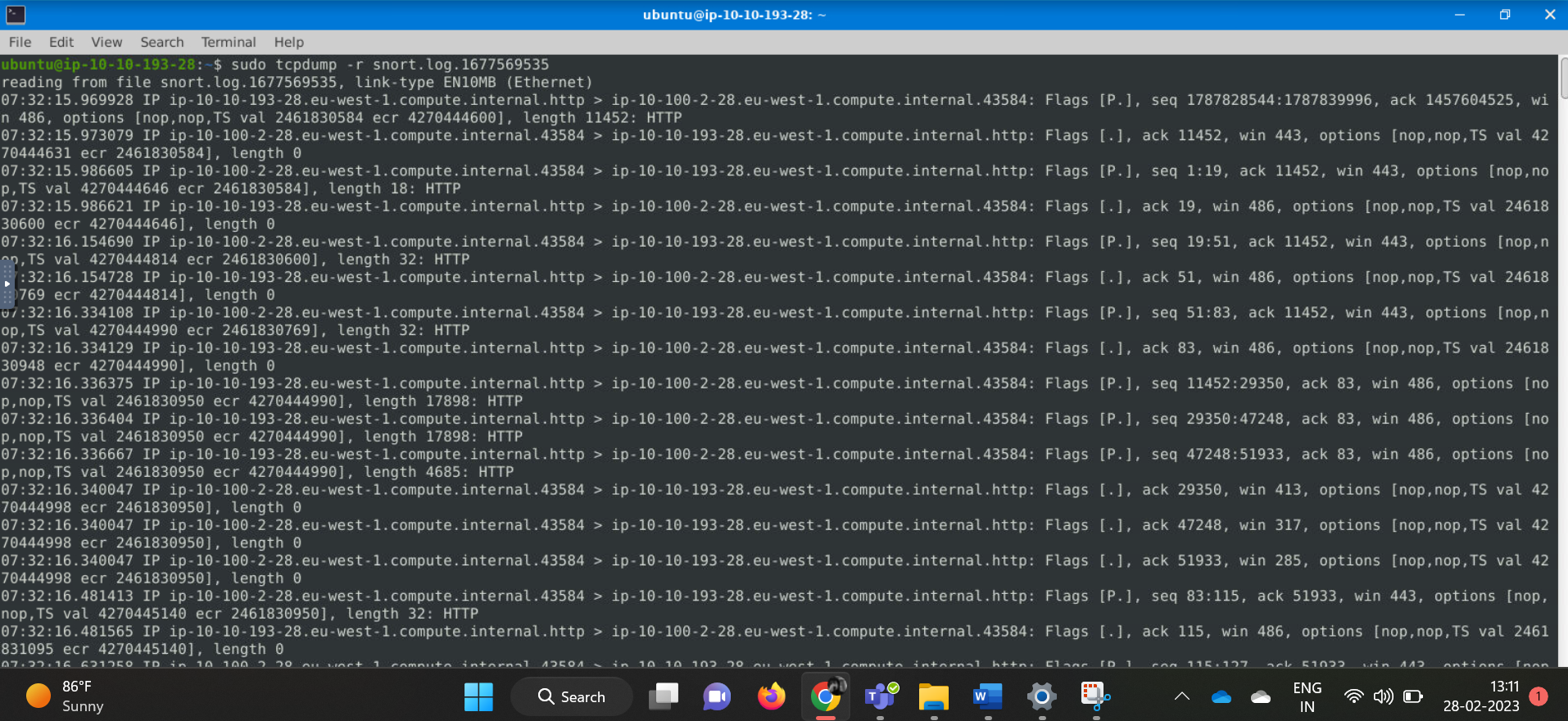Expand the side handle on the left edge
The height and width of the screenshot is (721, 1568).
tap(7, 283)
